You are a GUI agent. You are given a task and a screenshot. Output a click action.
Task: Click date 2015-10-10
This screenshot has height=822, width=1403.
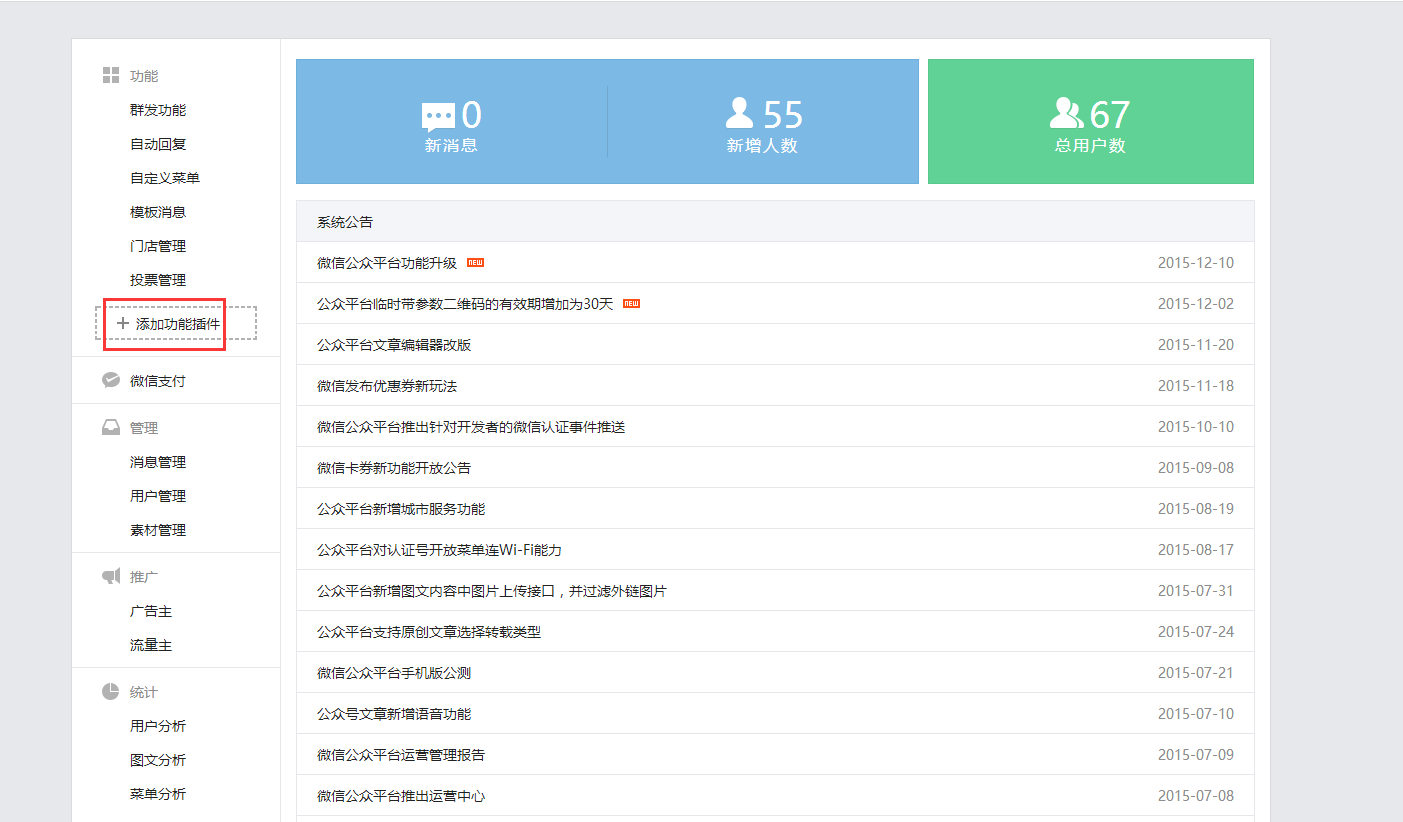point(1196,427)
